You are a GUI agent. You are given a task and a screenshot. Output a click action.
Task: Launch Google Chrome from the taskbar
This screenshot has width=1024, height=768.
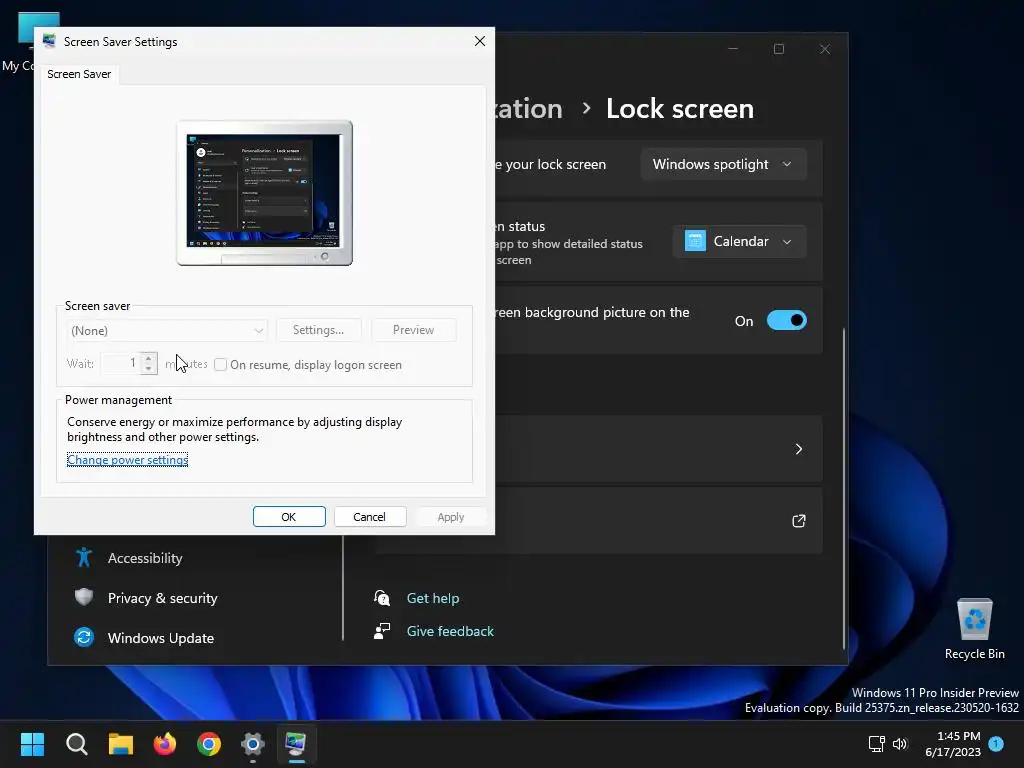(x=209, y=743)
